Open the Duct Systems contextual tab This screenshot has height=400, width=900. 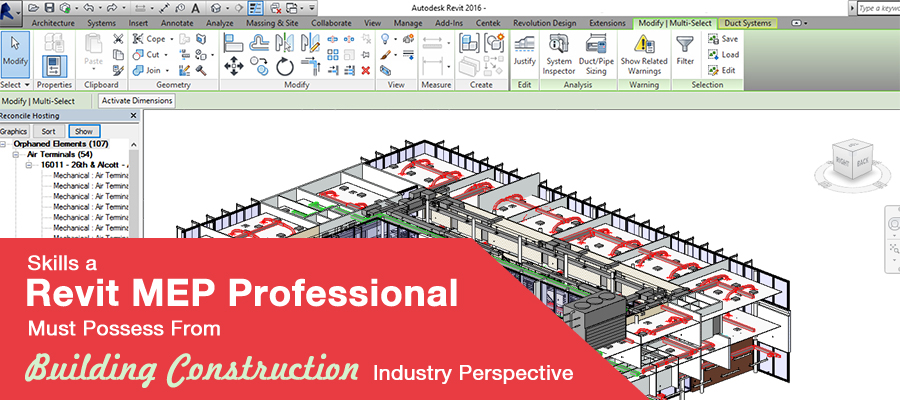(x=747, y=23)
